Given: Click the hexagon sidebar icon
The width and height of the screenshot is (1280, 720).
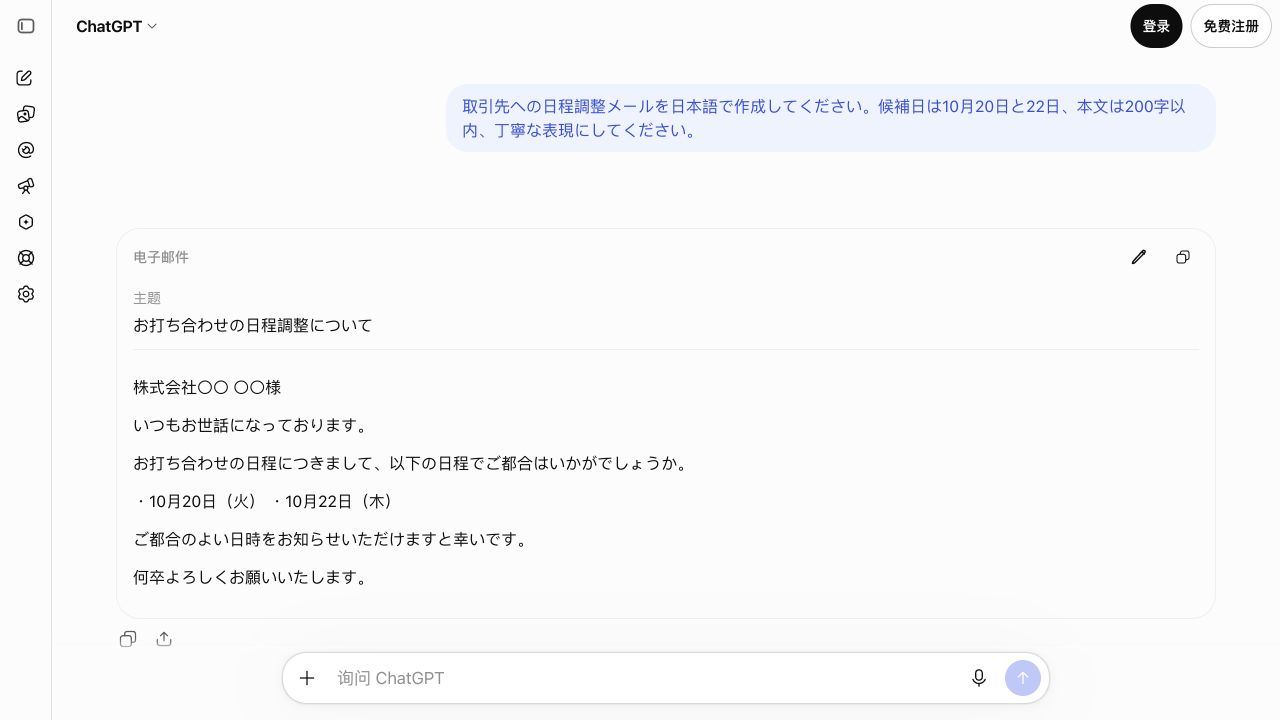Looking at the screenshot, I should click(26, 222).
